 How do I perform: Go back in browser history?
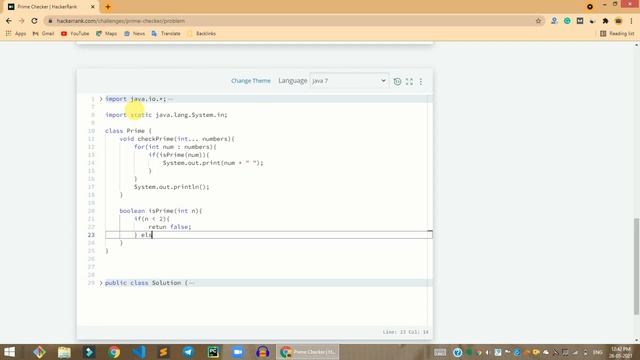pyautogui.click(x=9, y=21)
